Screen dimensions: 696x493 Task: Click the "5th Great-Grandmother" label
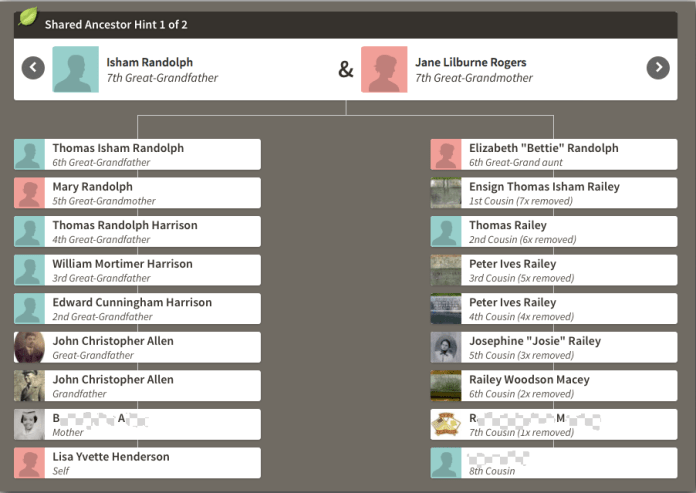click(104, 201)
